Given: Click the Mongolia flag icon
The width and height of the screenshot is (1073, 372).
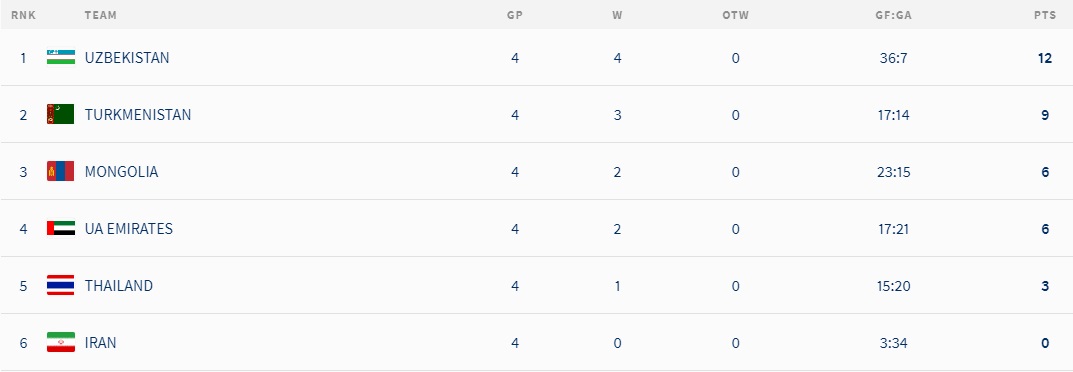Looking at the screenshot, I should click(x=60, y=171).
